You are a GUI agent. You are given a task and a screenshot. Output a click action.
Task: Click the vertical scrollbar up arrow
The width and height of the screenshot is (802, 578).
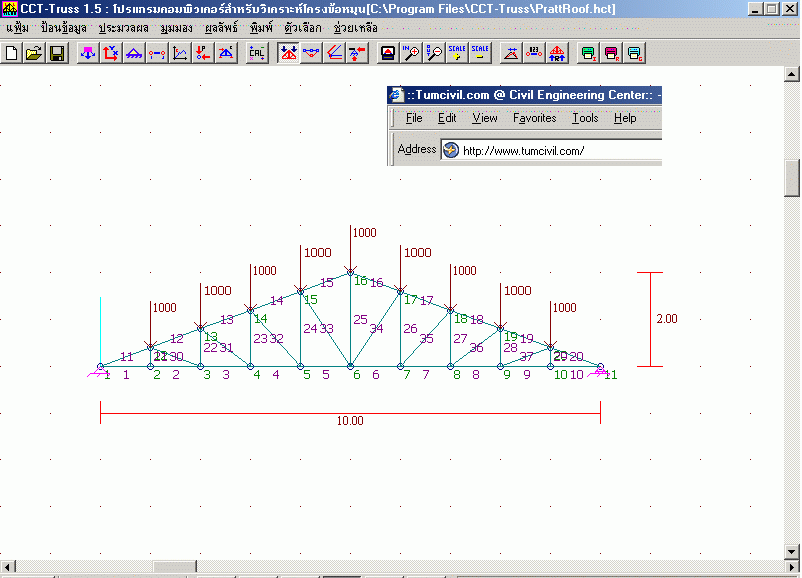click(791, 74)
